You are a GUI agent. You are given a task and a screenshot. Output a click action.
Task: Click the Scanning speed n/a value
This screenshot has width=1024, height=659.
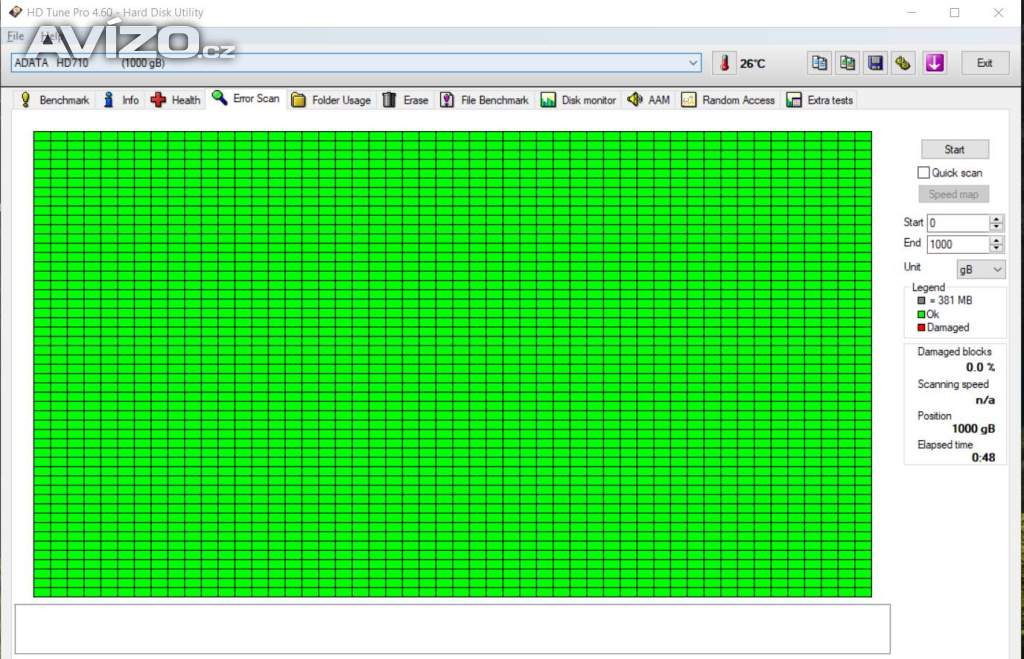(985, 400)
